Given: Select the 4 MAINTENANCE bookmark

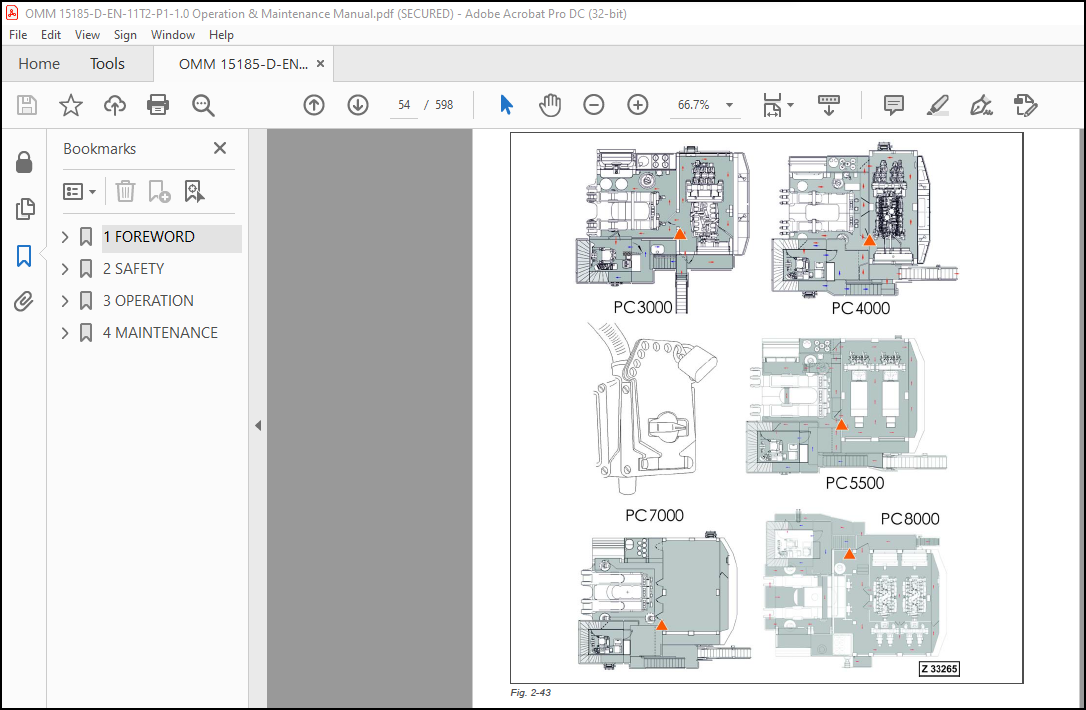Looking at the screenshot, I should 160,332.
